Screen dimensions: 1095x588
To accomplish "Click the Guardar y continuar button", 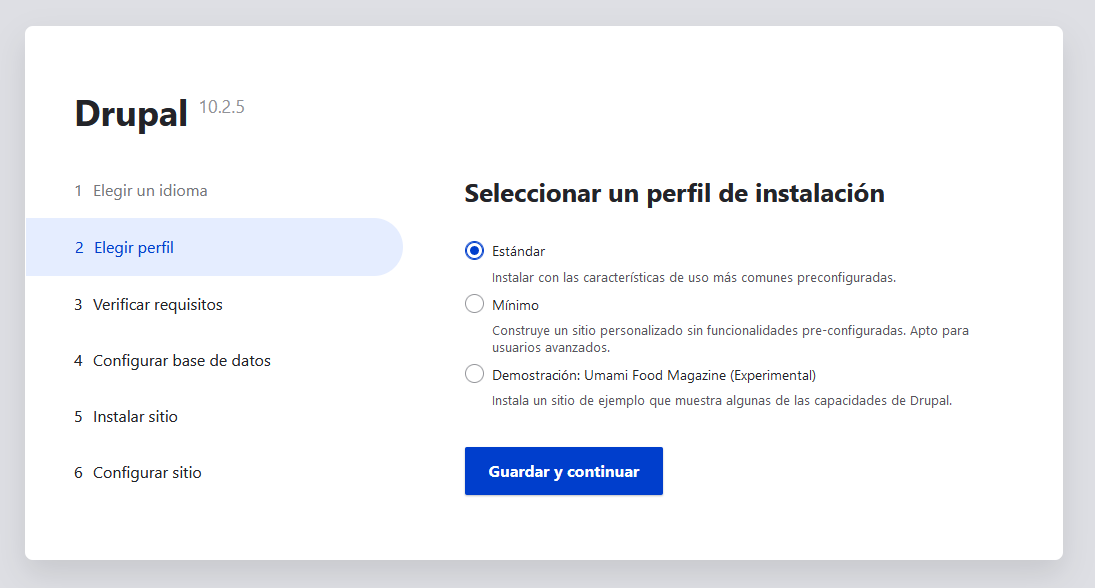I will (563, 470).
